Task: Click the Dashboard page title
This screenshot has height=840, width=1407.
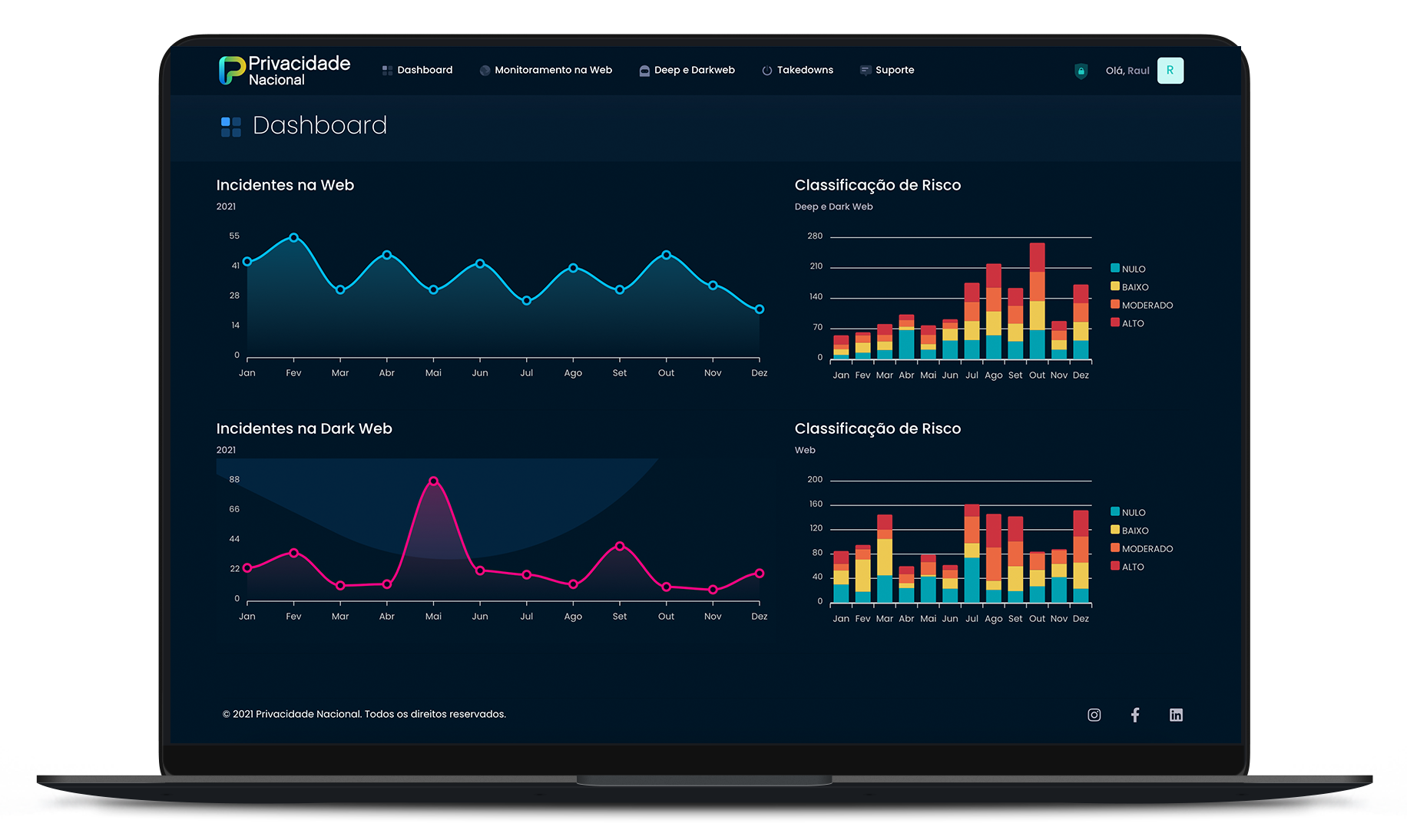Action: tap(319, 125)
